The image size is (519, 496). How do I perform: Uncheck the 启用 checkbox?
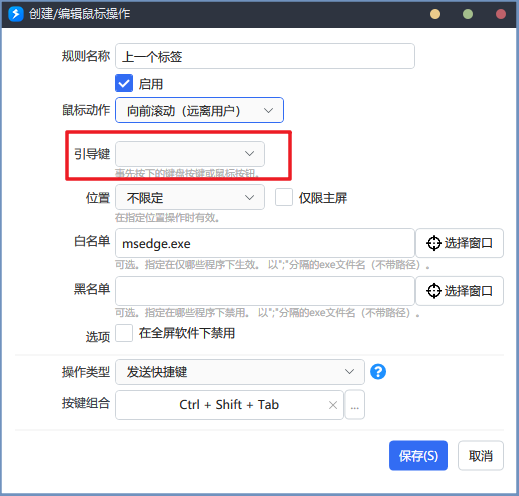[x=124, y=83]
